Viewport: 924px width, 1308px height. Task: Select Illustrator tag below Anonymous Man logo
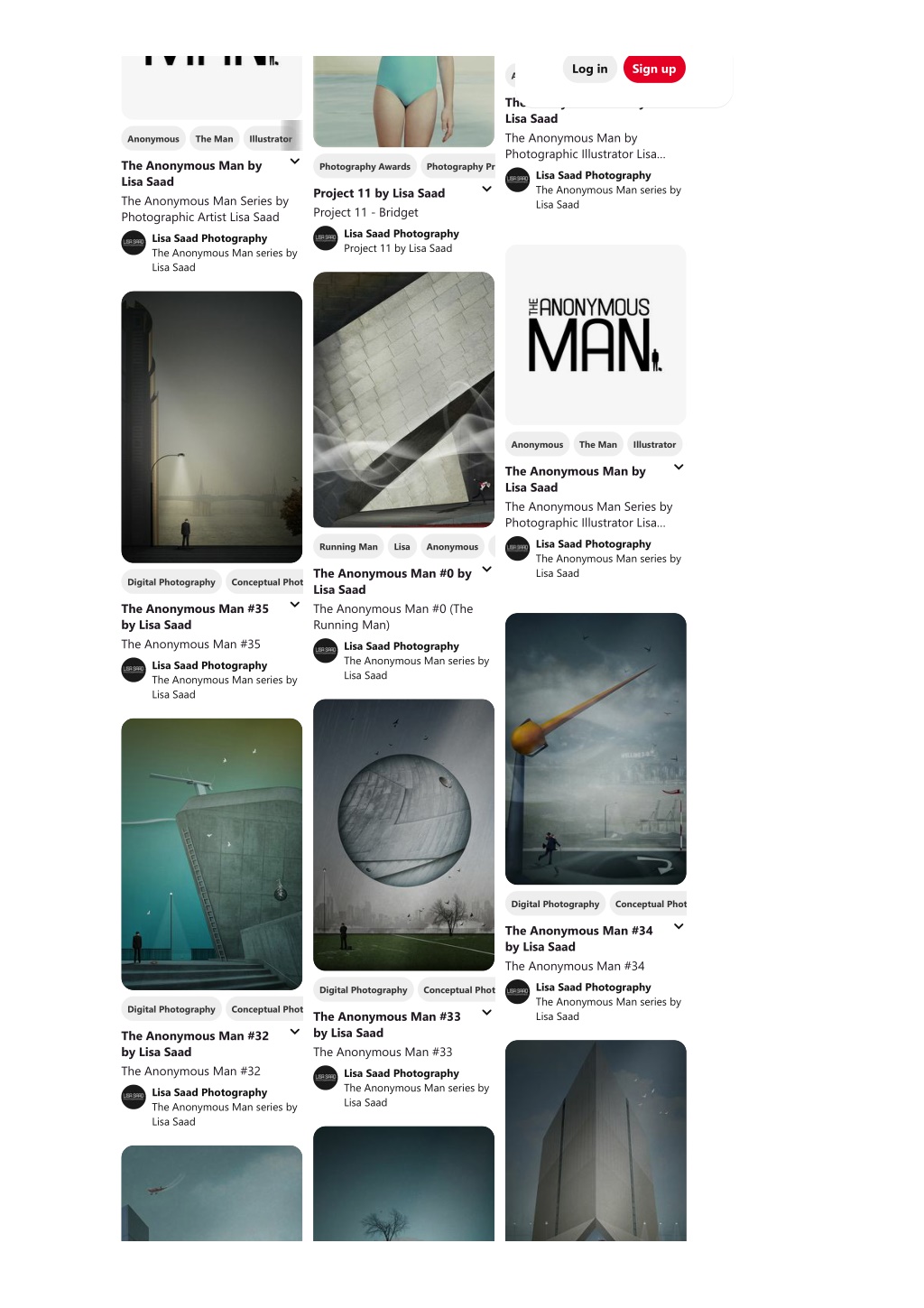[654, 444]
